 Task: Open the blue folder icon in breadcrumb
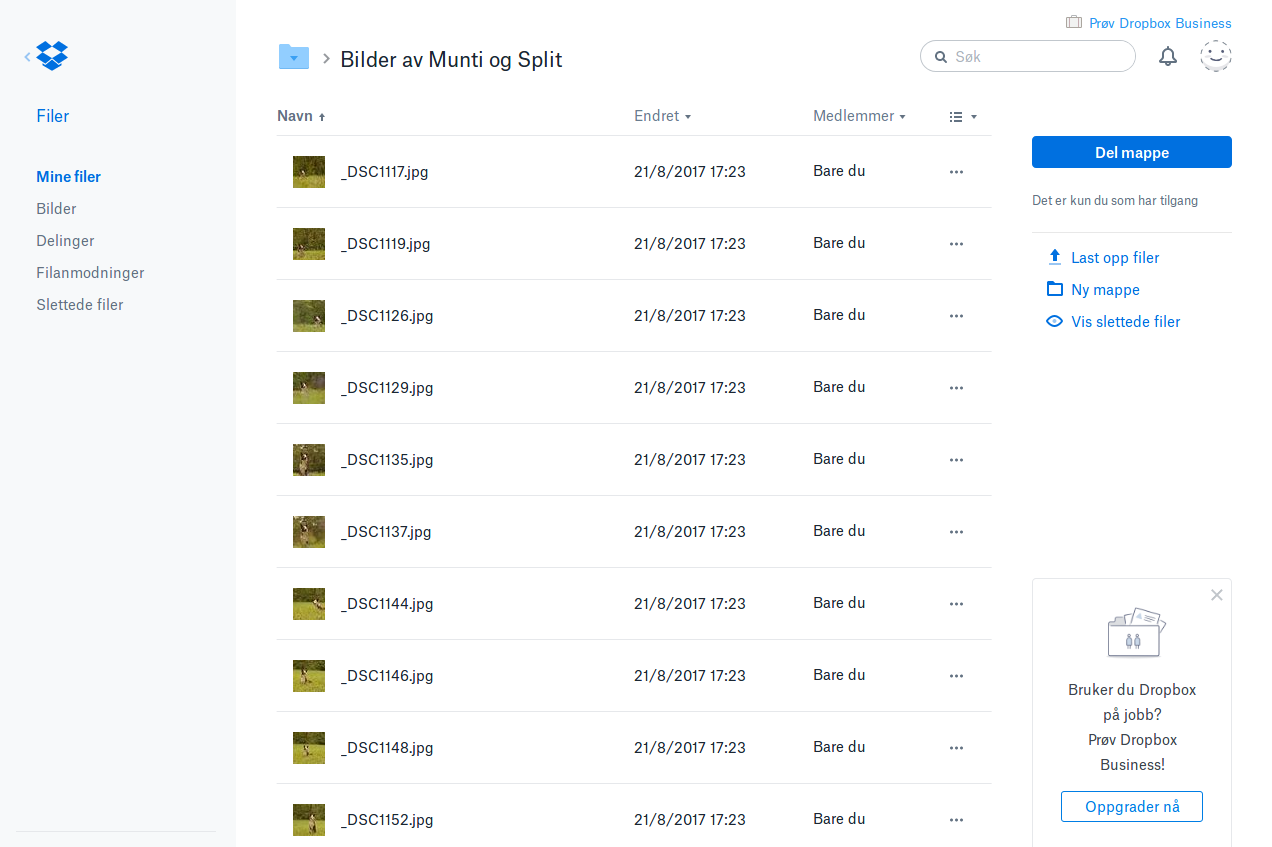coord(293,57)
